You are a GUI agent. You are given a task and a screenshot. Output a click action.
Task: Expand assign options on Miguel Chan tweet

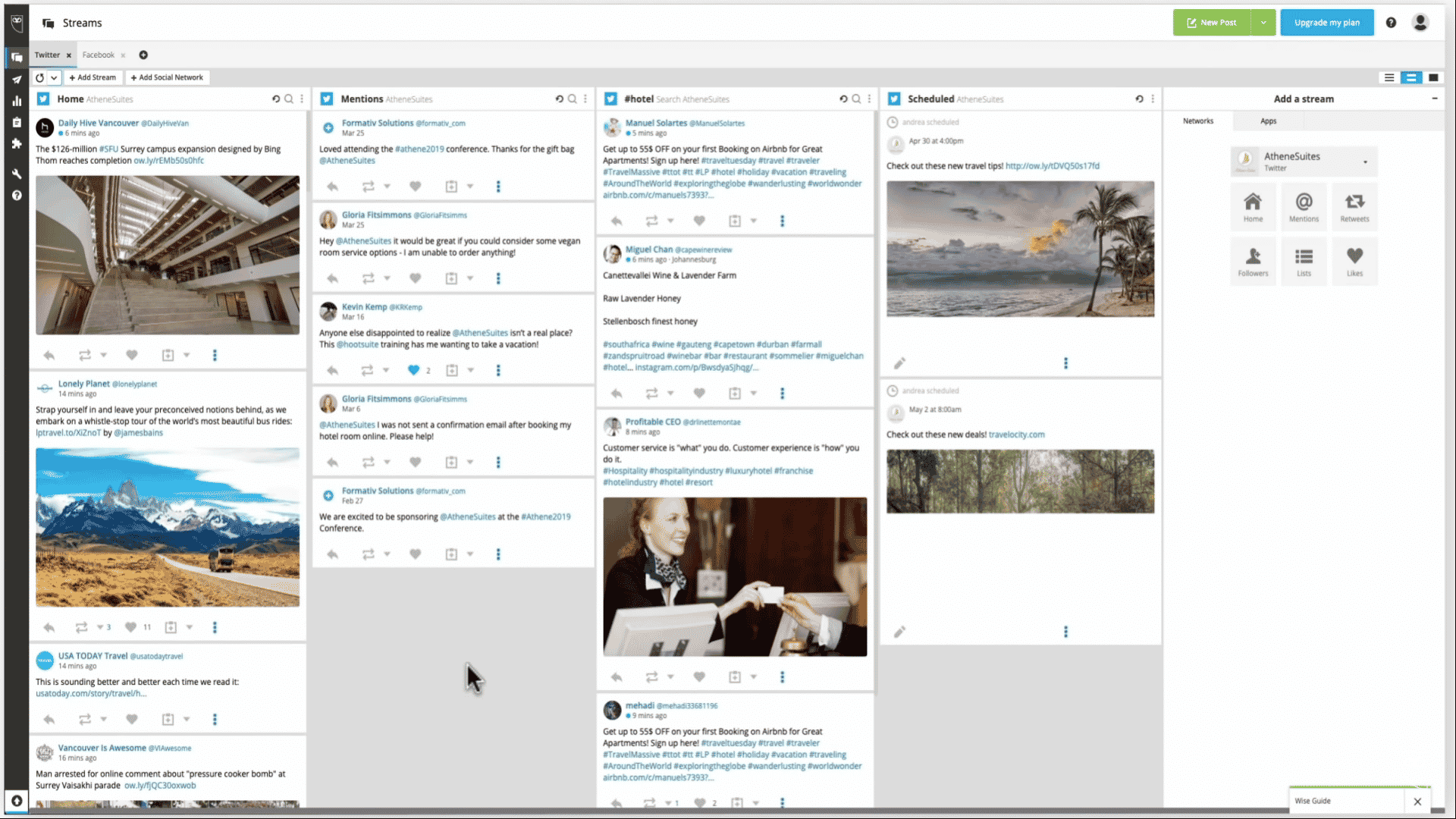[753, 393]
